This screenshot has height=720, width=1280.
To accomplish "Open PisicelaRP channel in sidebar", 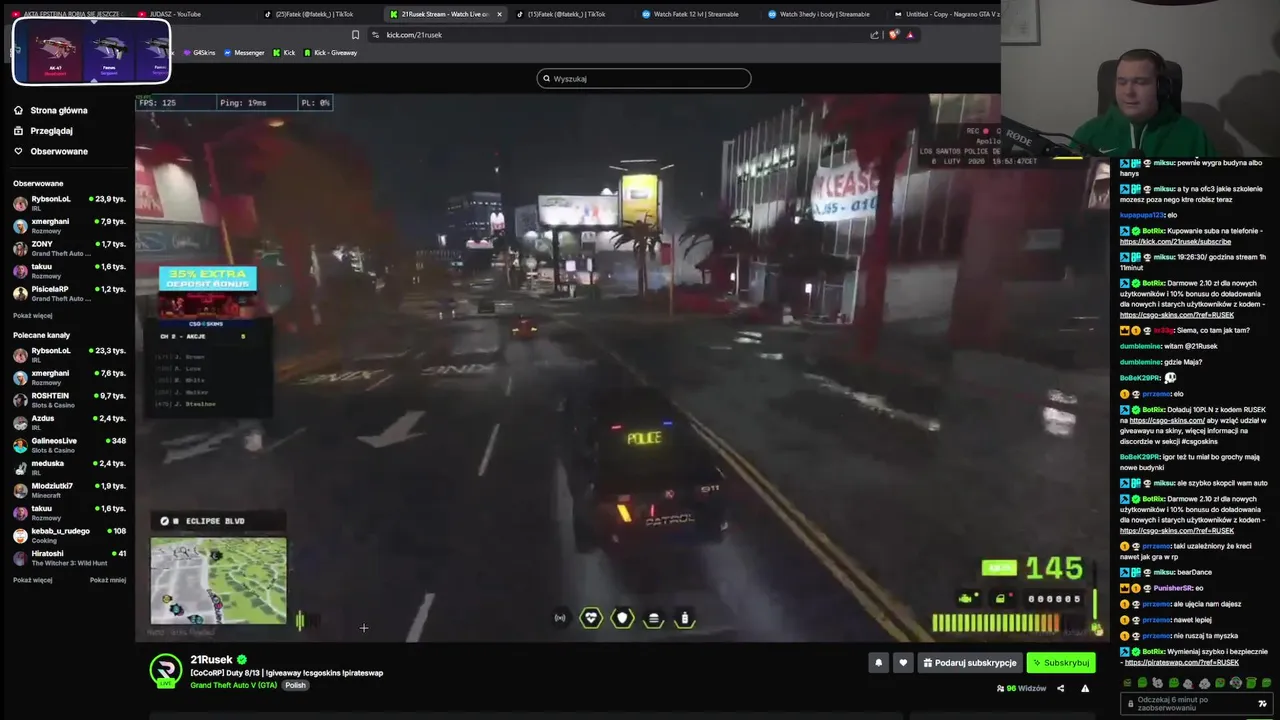I will coord(69,293).
